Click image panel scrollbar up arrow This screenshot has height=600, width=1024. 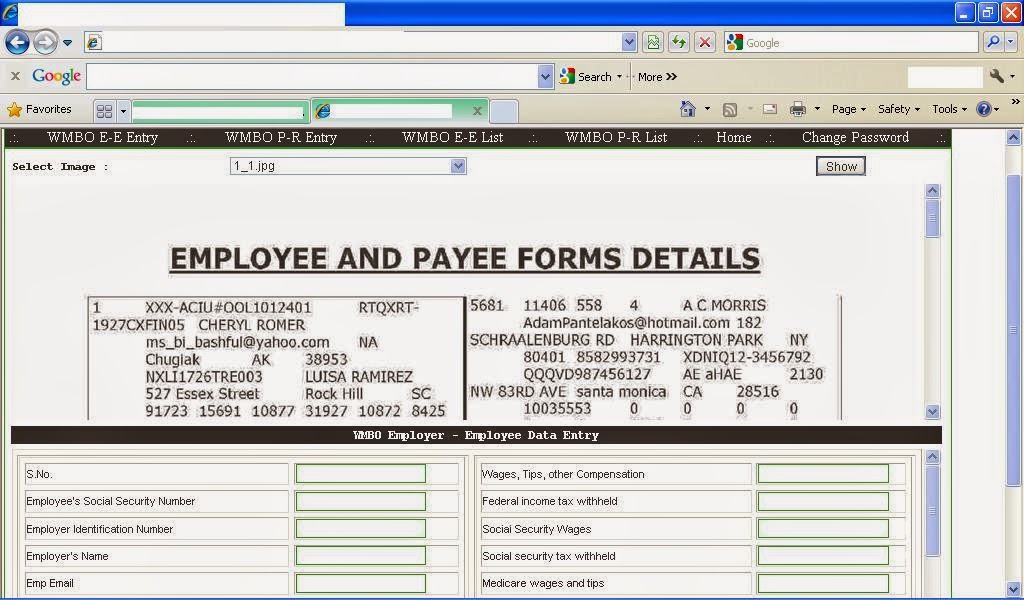(933, 191)
